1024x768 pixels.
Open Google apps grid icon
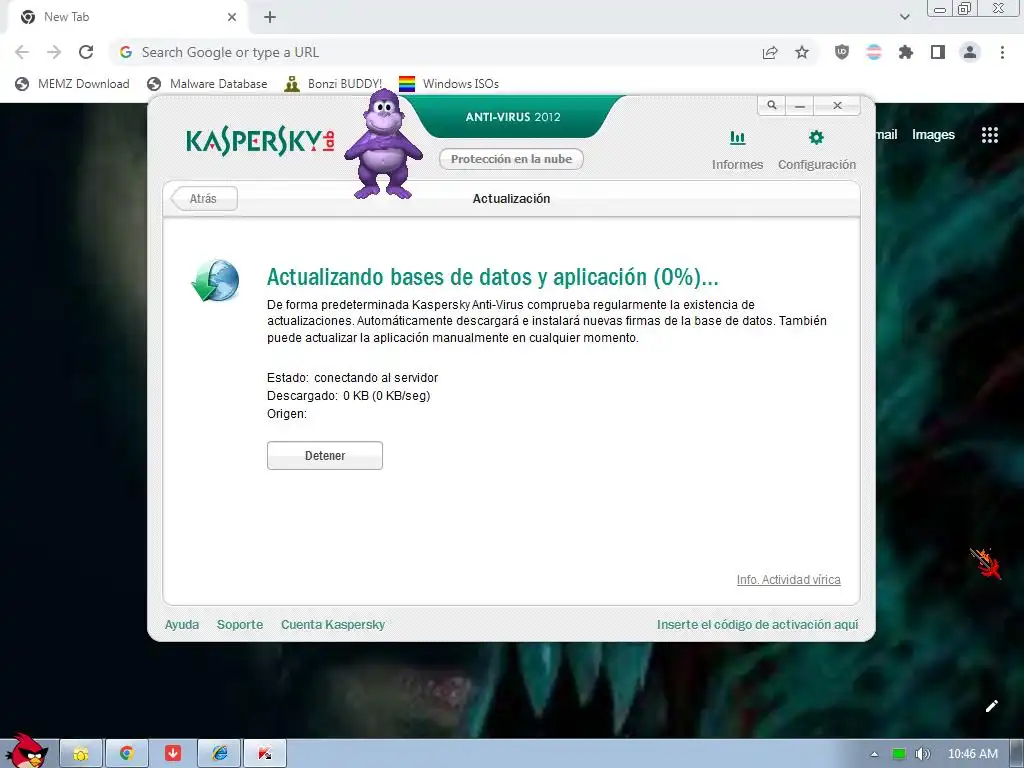pyautogui.click(x=990, y=135)
